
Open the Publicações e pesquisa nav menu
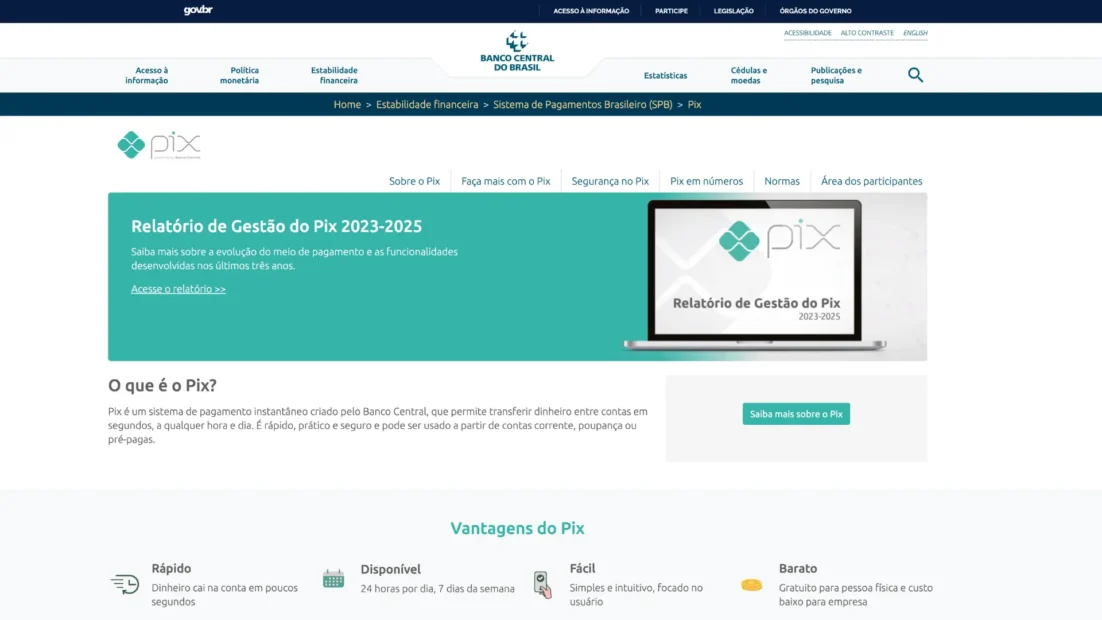[836, 75]
